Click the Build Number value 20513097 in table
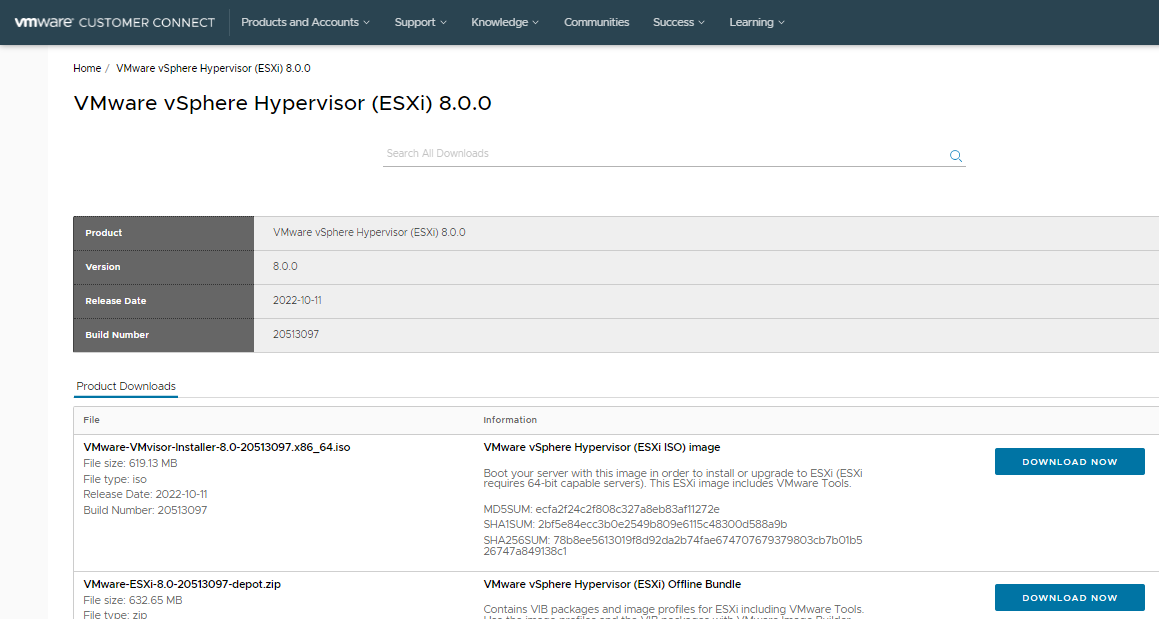 pyautogui.click(x=296, y=334)
